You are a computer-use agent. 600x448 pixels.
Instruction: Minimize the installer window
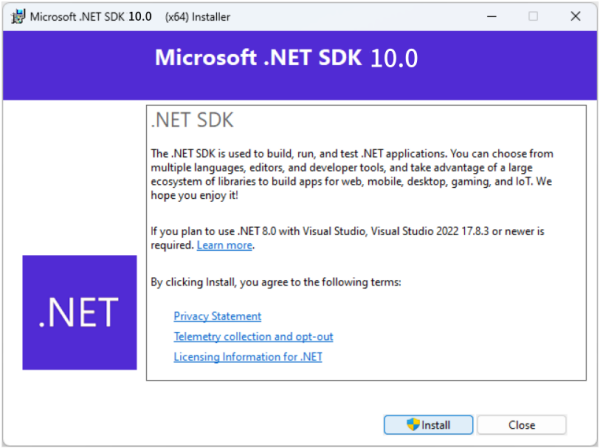(492, 16)
